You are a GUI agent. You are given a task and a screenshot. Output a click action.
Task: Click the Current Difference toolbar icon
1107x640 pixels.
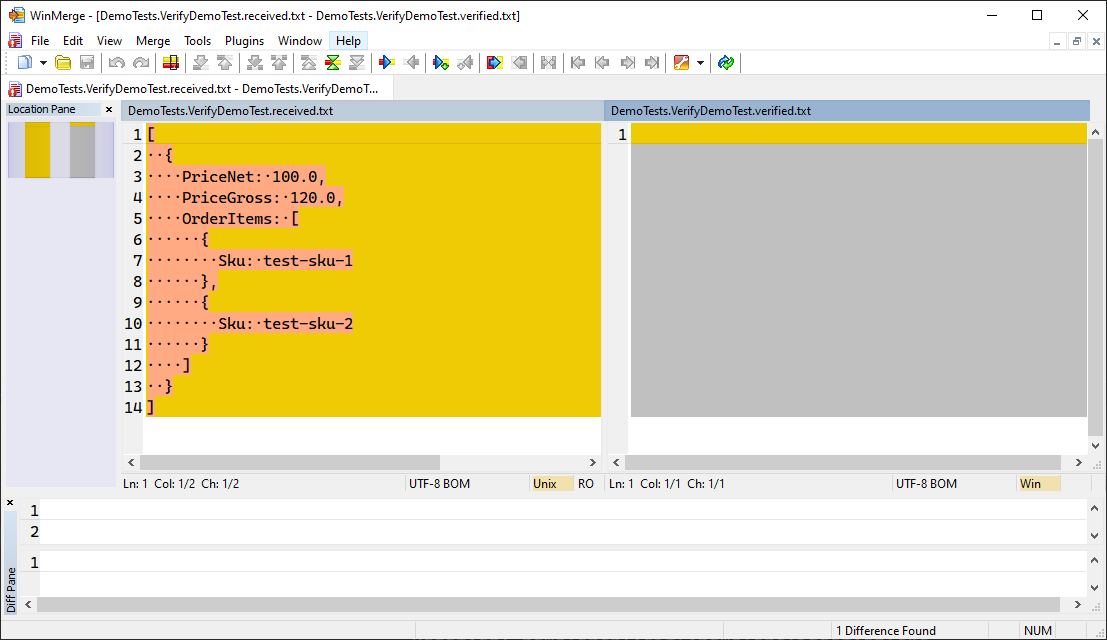[x=333, y=63]
